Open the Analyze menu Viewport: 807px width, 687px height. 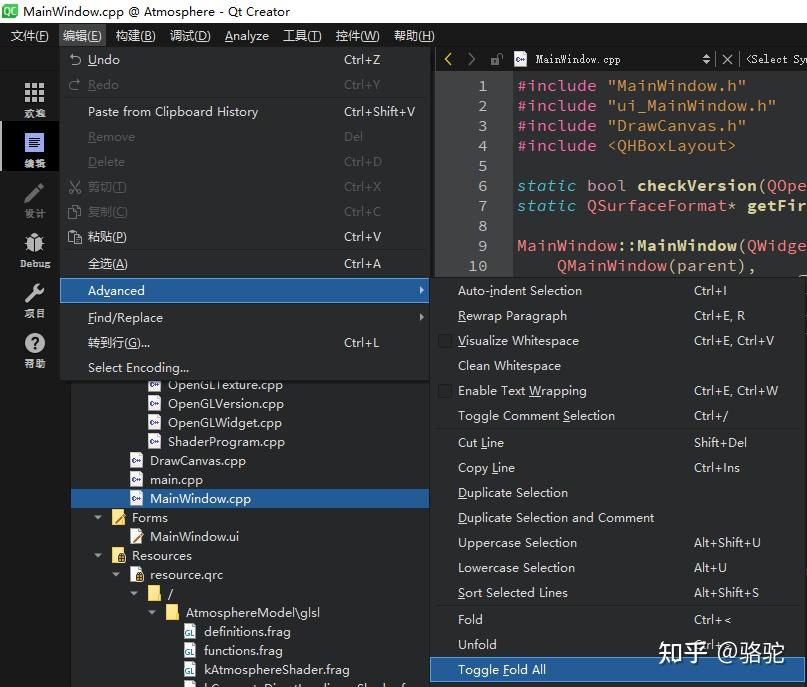(x=246, y=36)
